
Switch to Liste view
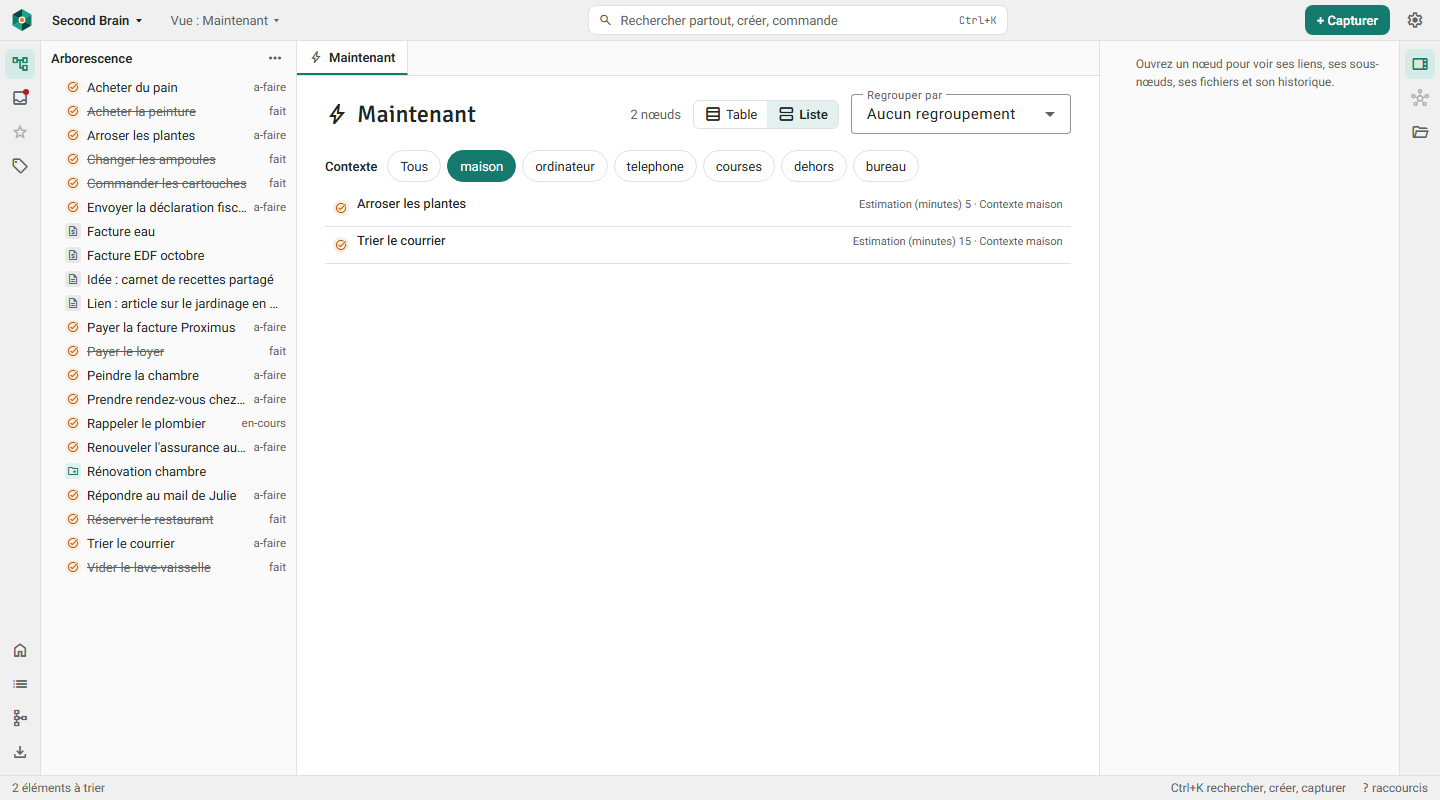(x=803, y=114)
